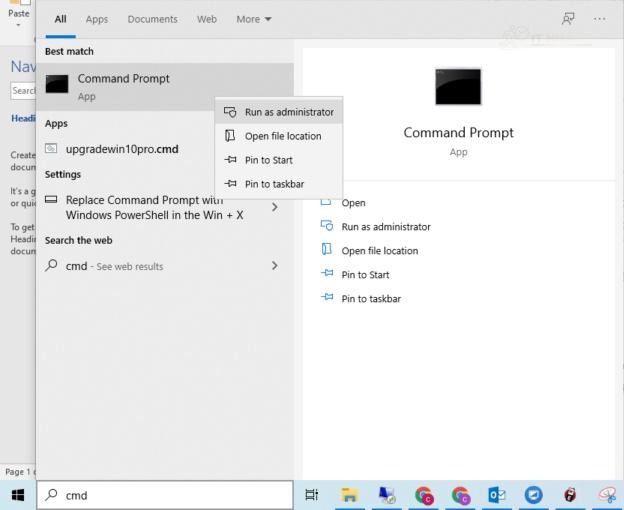This screenshot has height=510, width=624.
Task: Click the feedback icon in the search header
Action: (568, 19)
